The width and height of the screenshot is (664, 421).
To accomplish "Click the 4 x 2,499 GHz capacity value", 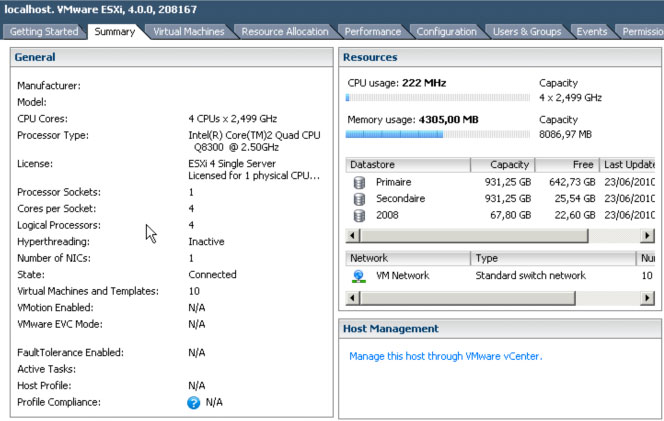I will [570, 98].
